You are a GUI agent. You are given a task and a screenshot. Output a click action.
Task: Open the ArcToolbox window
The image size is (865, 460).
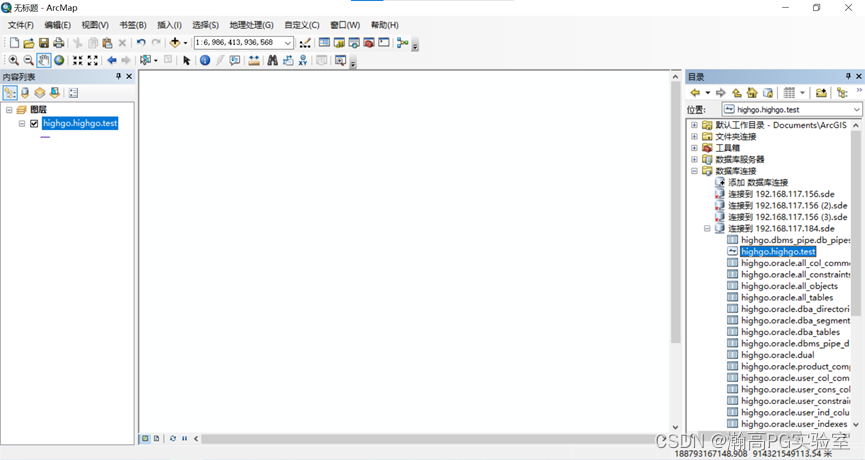pyautogui.click(x=369, y=43)
